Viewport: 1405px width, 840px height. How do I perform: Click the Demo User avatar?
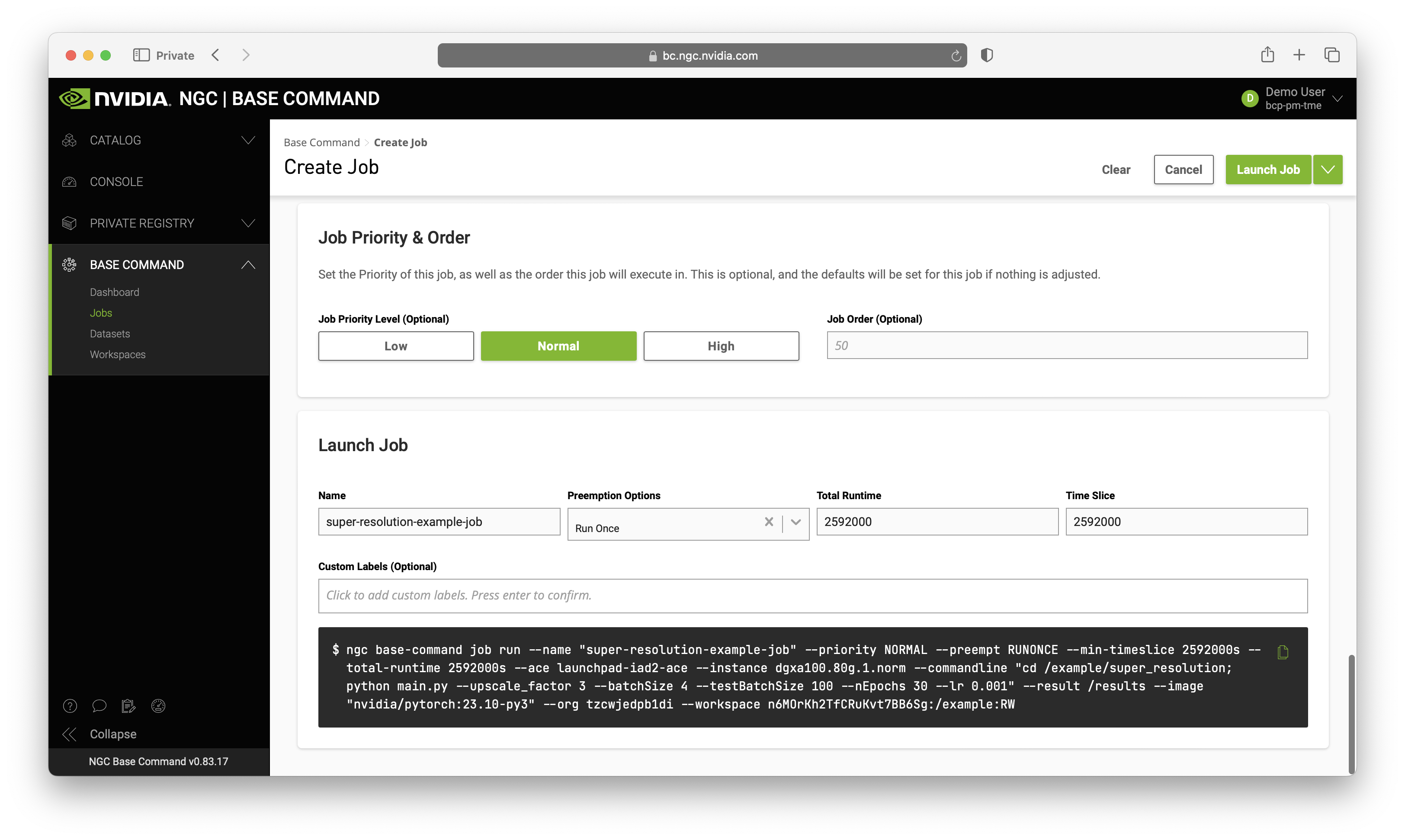(1249, 99)
